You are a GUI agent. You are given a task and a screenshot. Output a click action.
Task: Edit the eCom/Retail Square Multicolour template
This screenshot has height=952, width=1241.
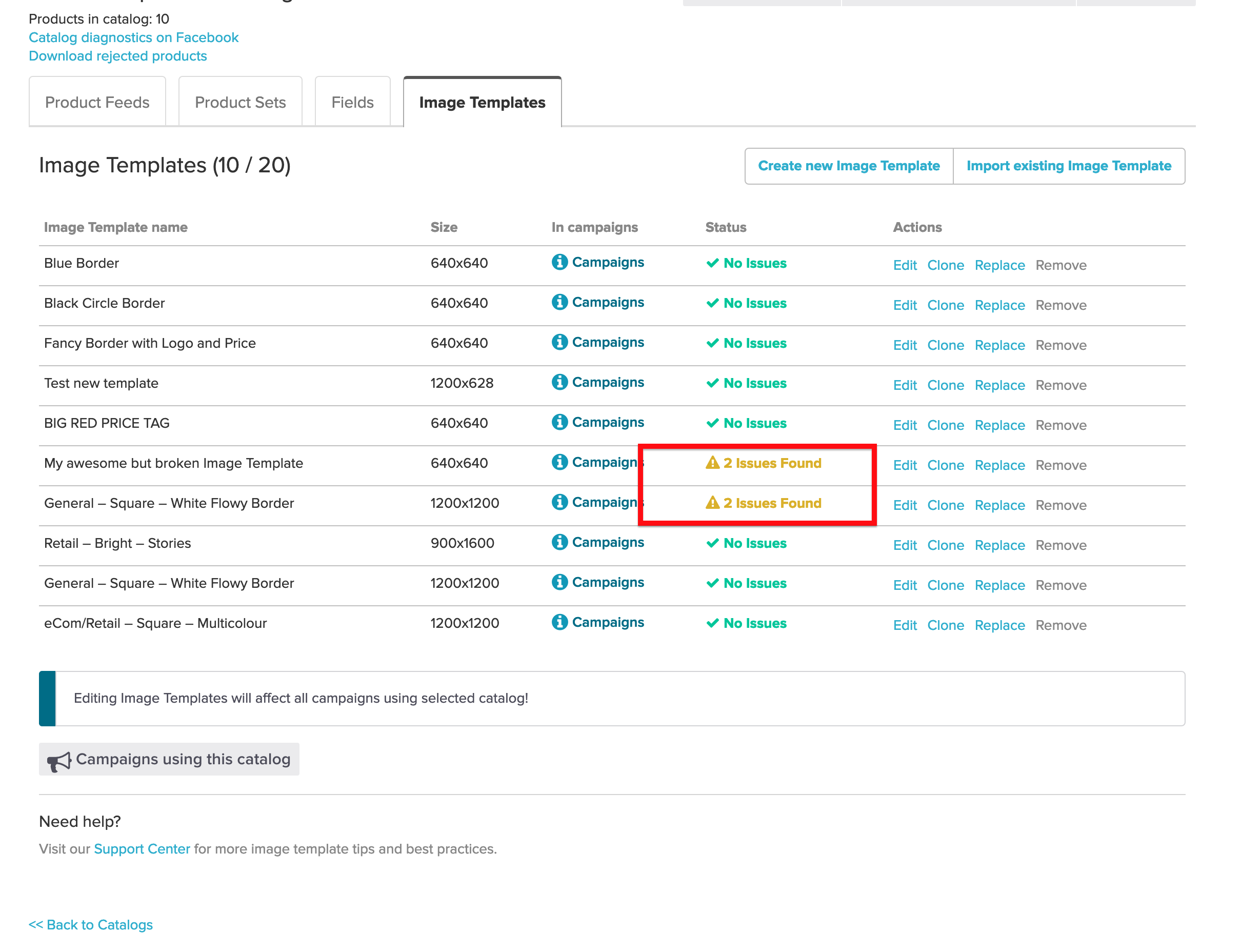[905, 625]
